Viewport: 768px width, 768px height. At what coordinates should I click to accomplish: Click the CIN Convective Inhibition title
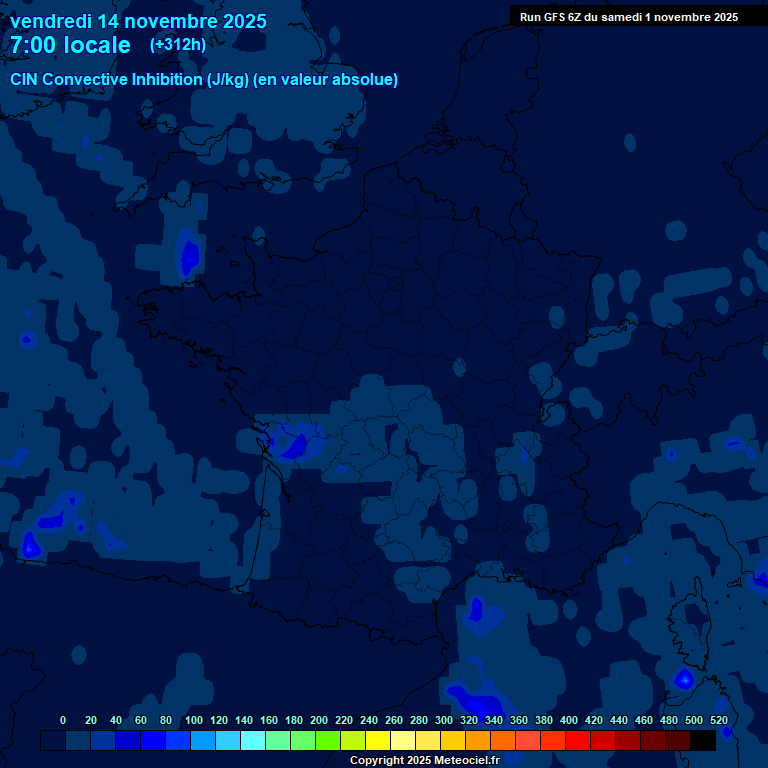pos(204,79)
